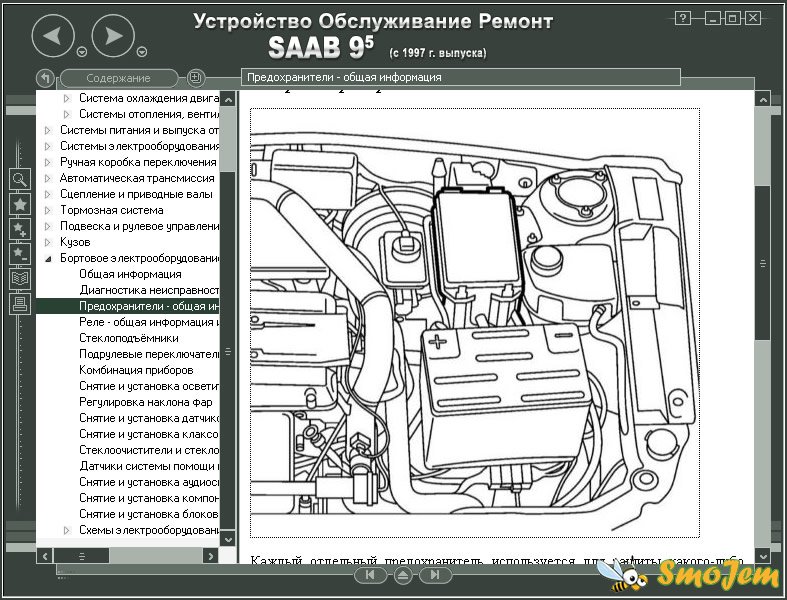Click the contents horizontal scrollbar thumb

coord(81,556)
